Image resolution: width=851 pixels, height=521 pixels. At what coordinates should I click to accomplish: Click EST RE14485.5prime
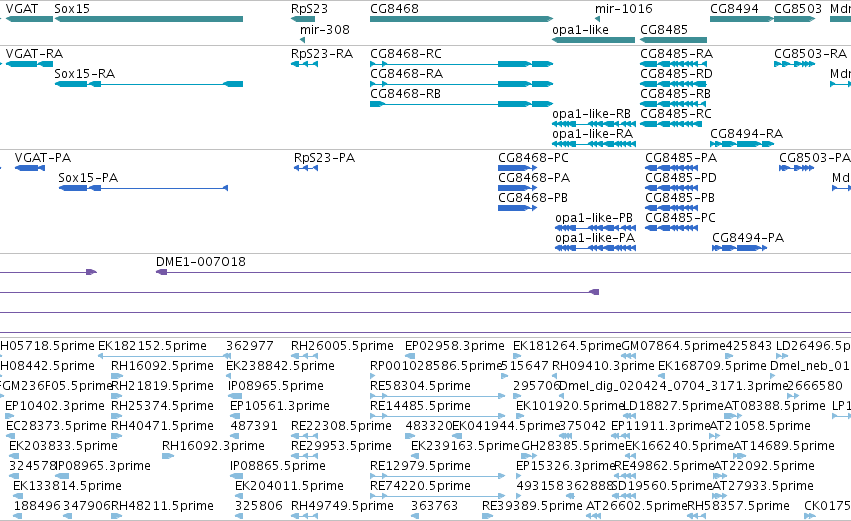pos(420,406)
